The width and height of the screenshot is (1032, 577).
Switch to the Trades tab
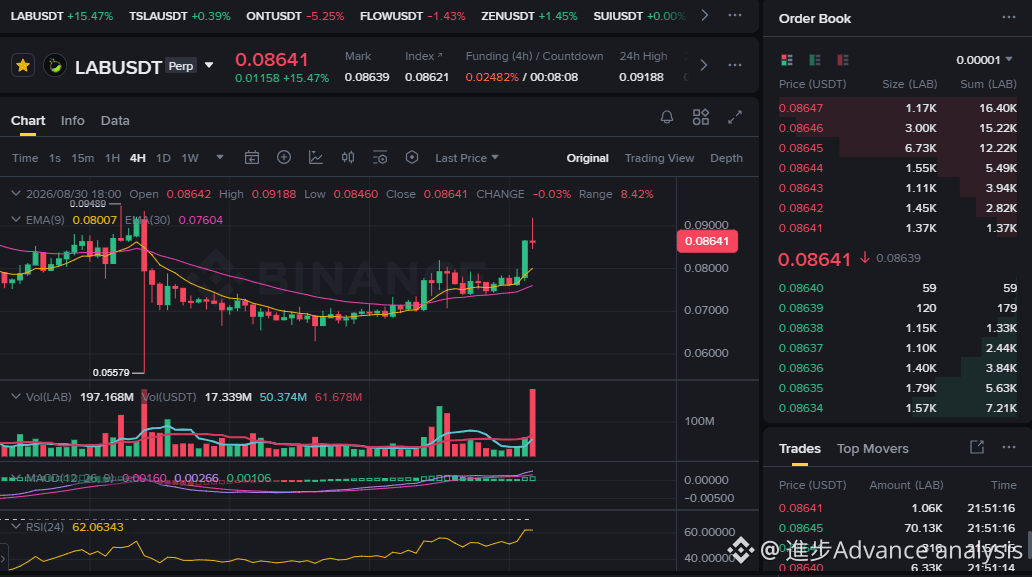pos(800,449)
